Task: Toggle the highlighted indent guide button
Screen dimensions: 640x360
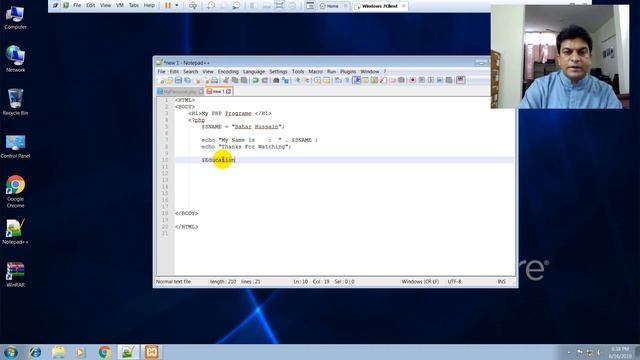Action: click(x=356, y=80)
